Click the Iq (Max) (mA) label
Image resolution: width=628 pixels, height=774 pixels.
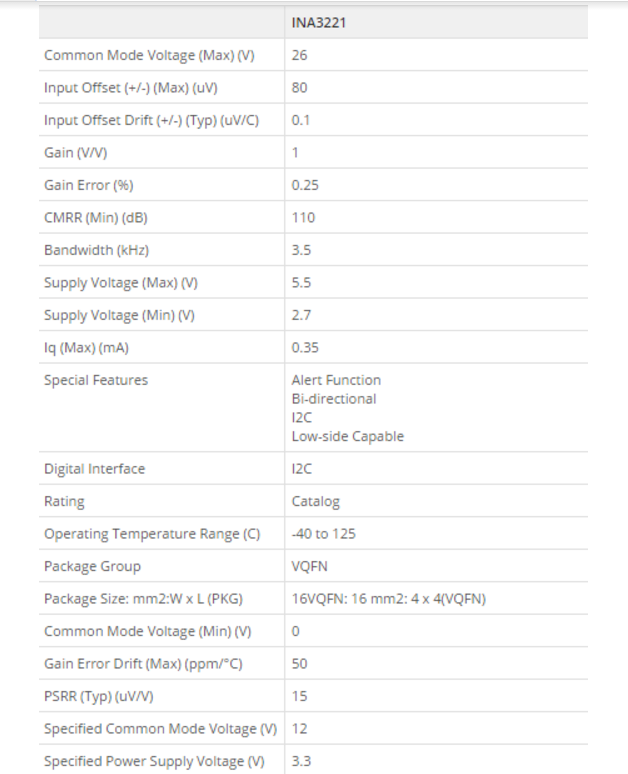click(x=86, y=348)
